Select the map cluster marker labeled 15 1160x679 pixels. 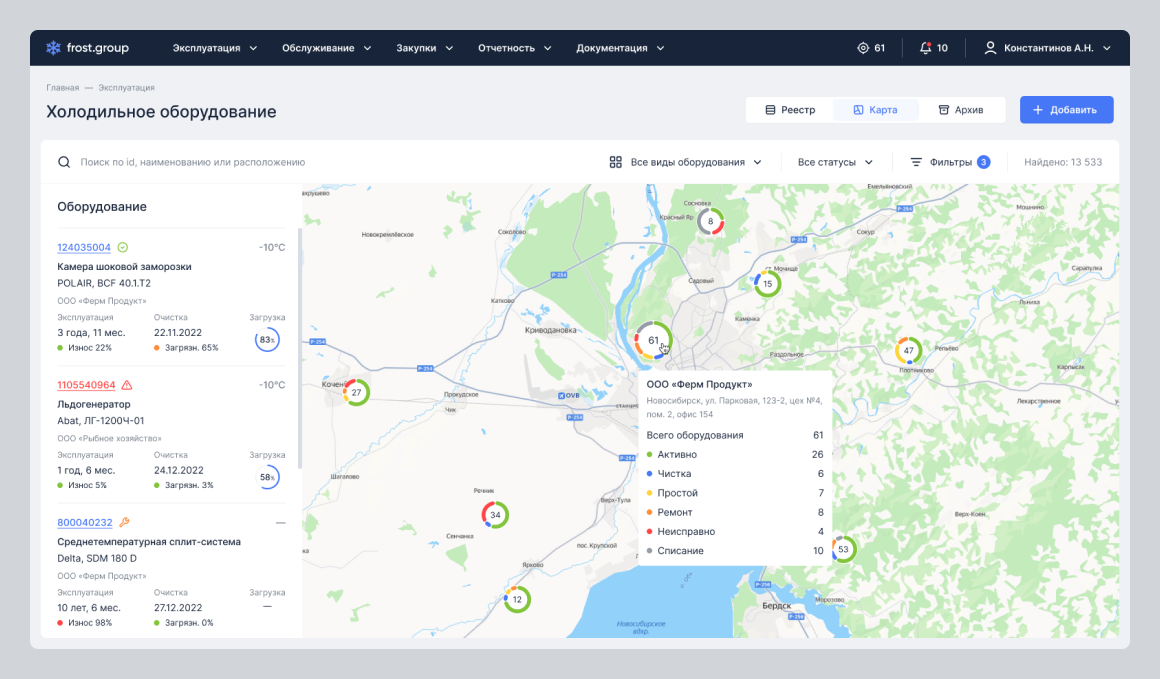pos(767,283)
